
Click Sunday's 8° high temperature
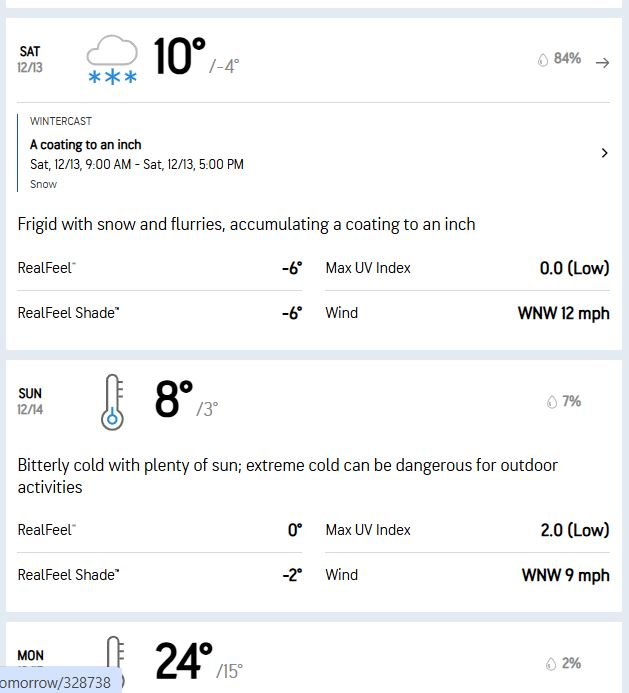coord(173,400)
